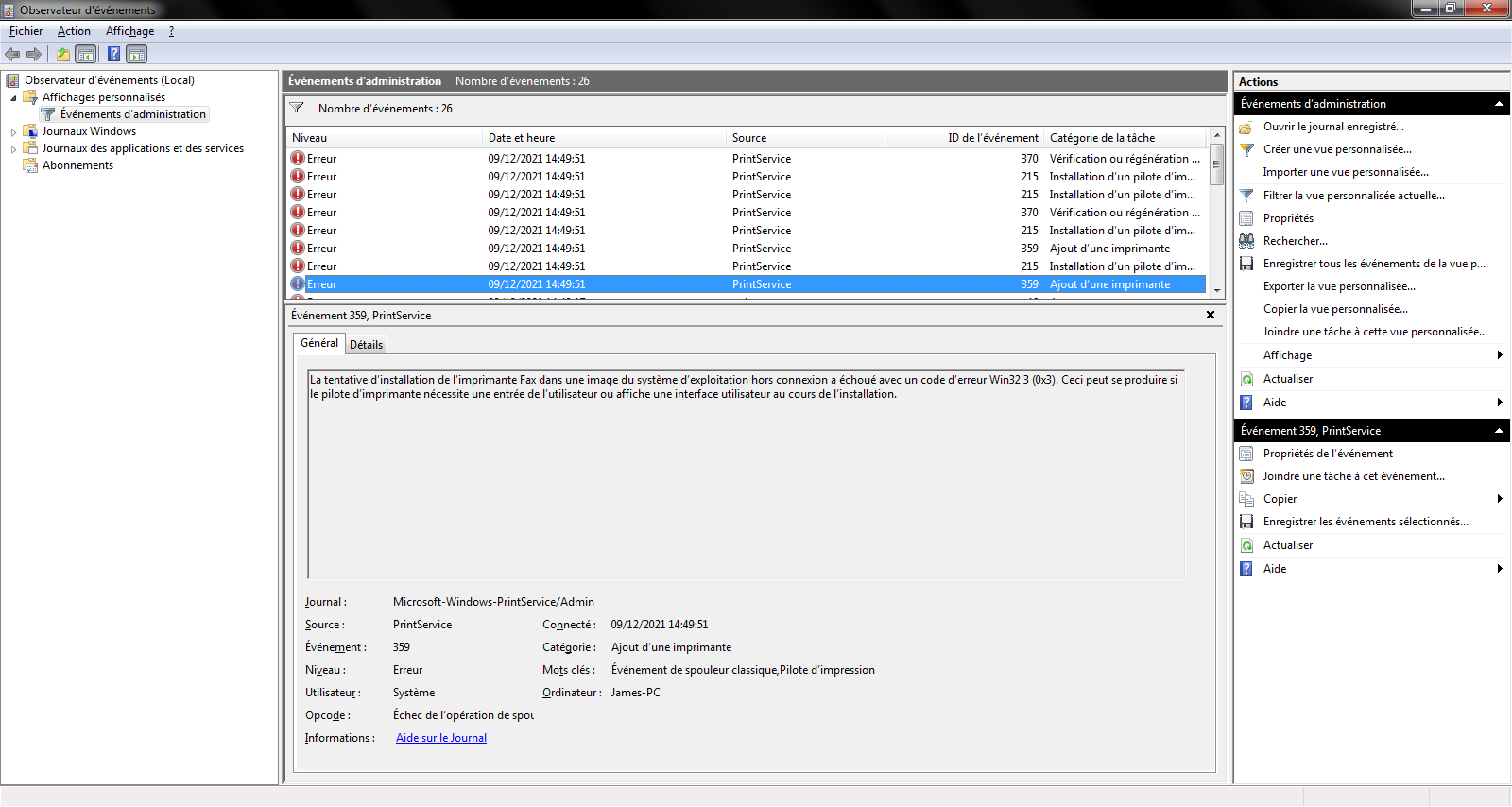The image size is (1512, 807).
Task: Open the Aide sur le Journal link
Action: pos(440,738)
